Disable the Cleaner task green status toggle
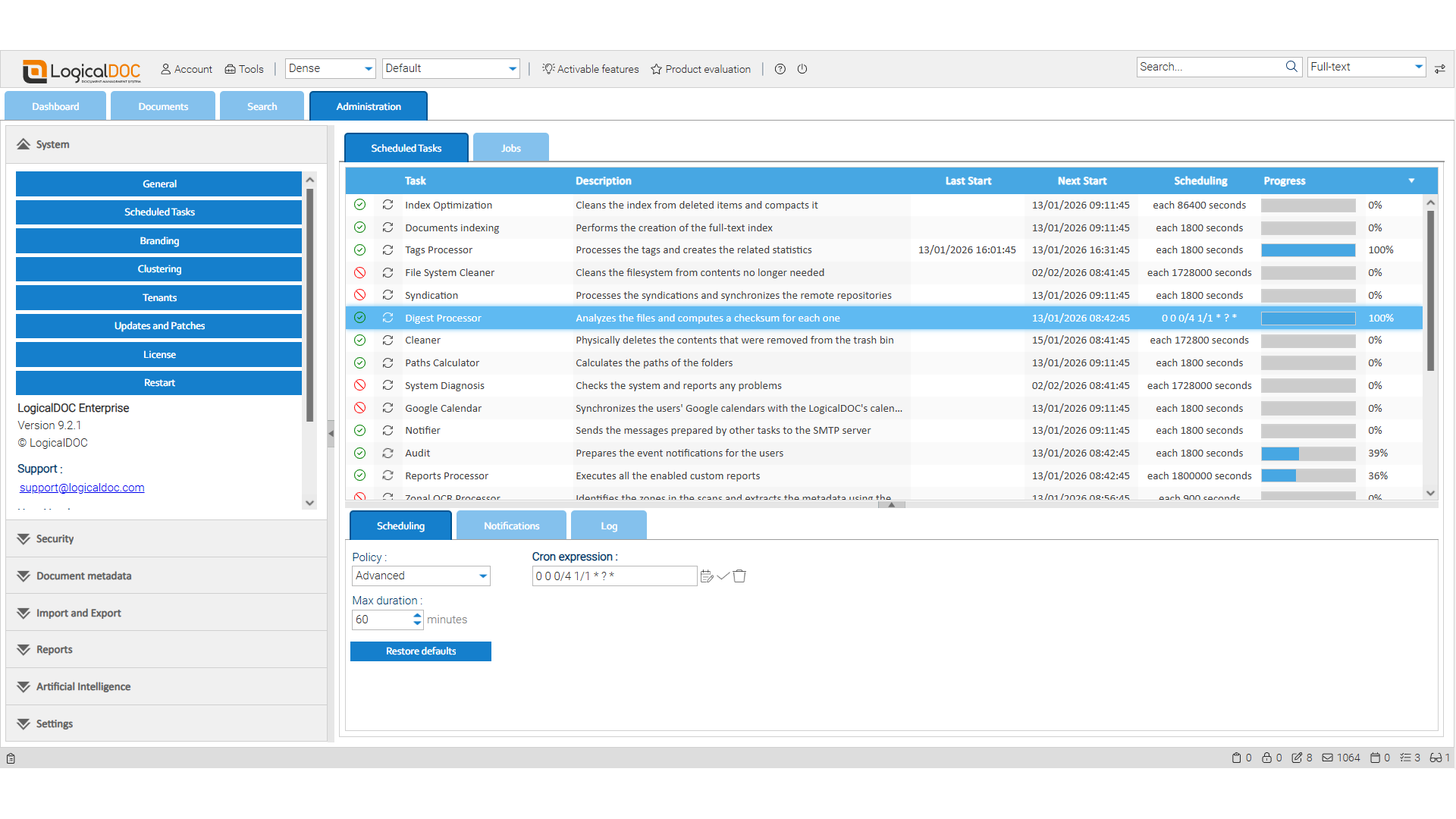The image size is (1456, 819). [x=360, y=340]
